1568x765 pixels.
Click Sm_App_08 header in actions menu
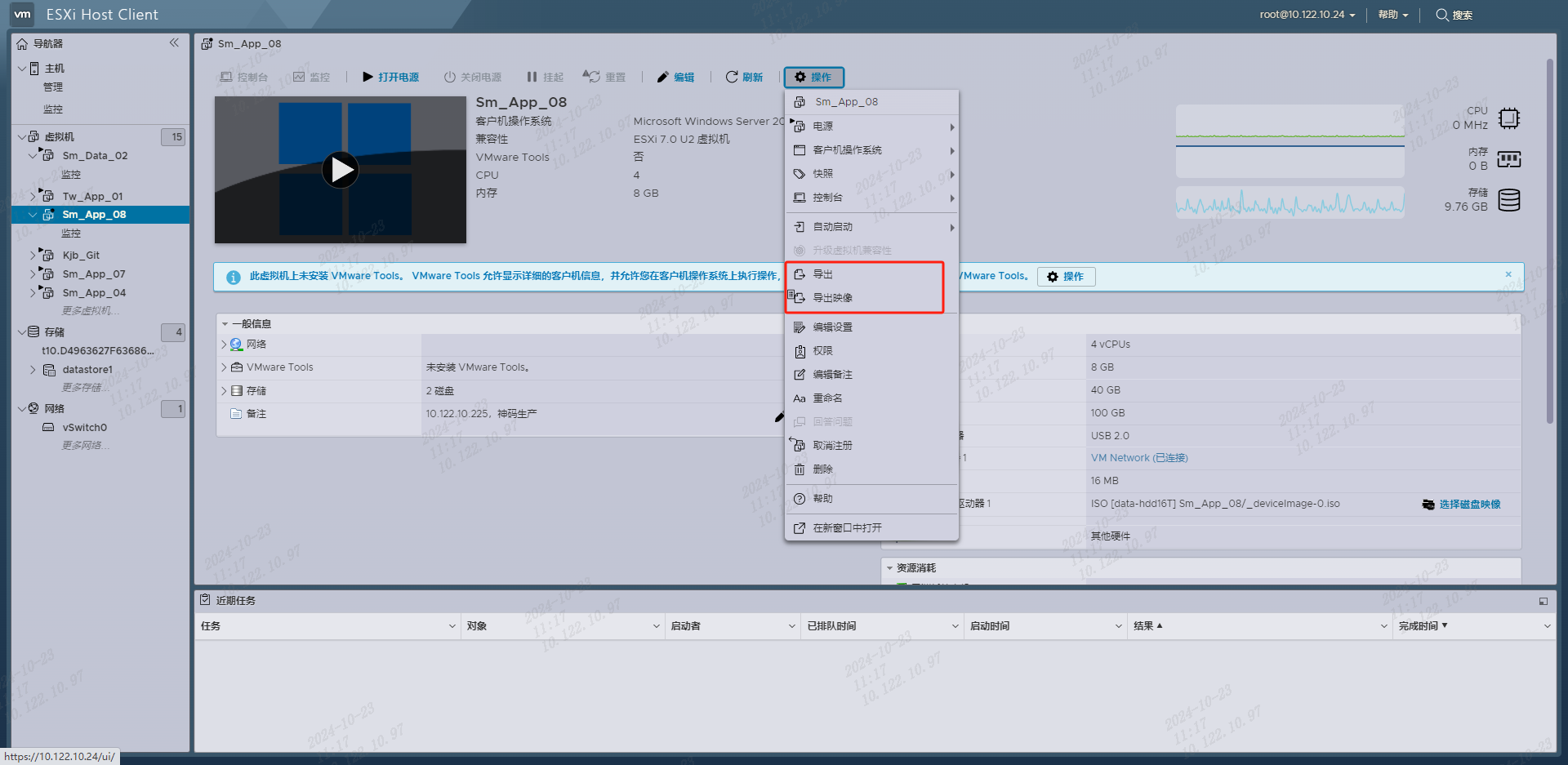pyautogui.click(x=871, y=102)
